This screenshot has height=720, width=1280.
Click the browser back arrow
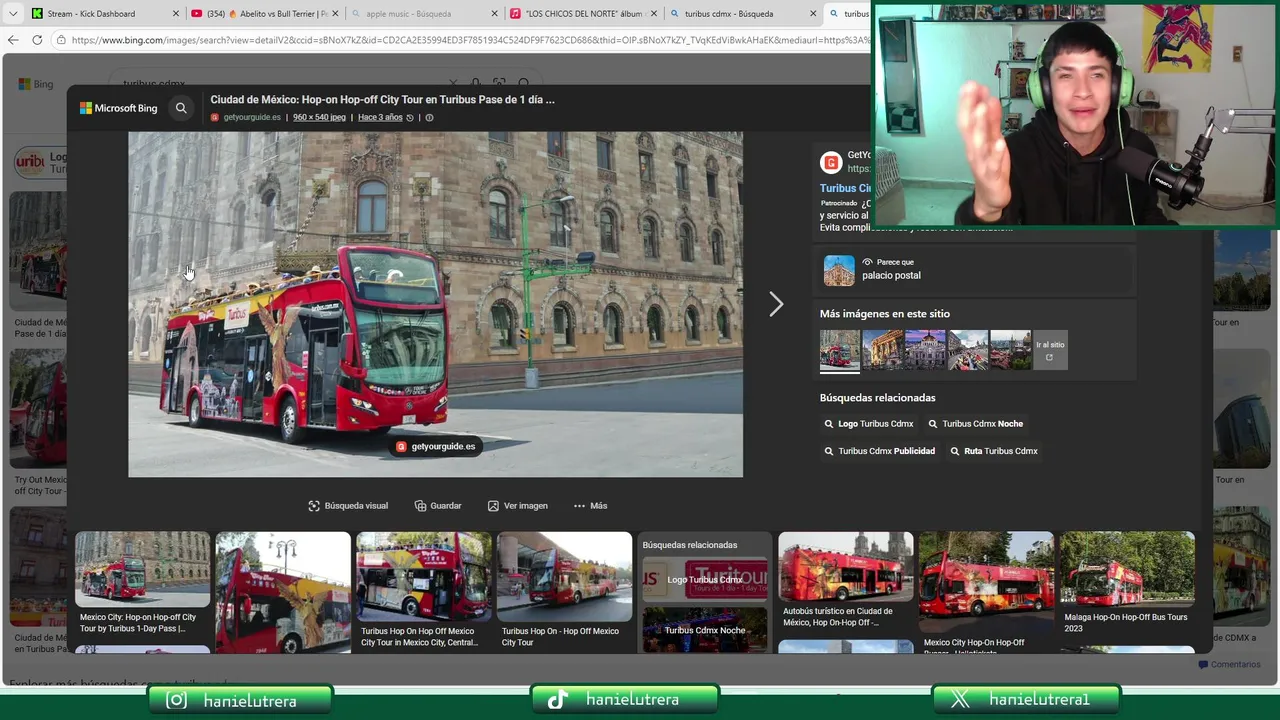(13, 40)
